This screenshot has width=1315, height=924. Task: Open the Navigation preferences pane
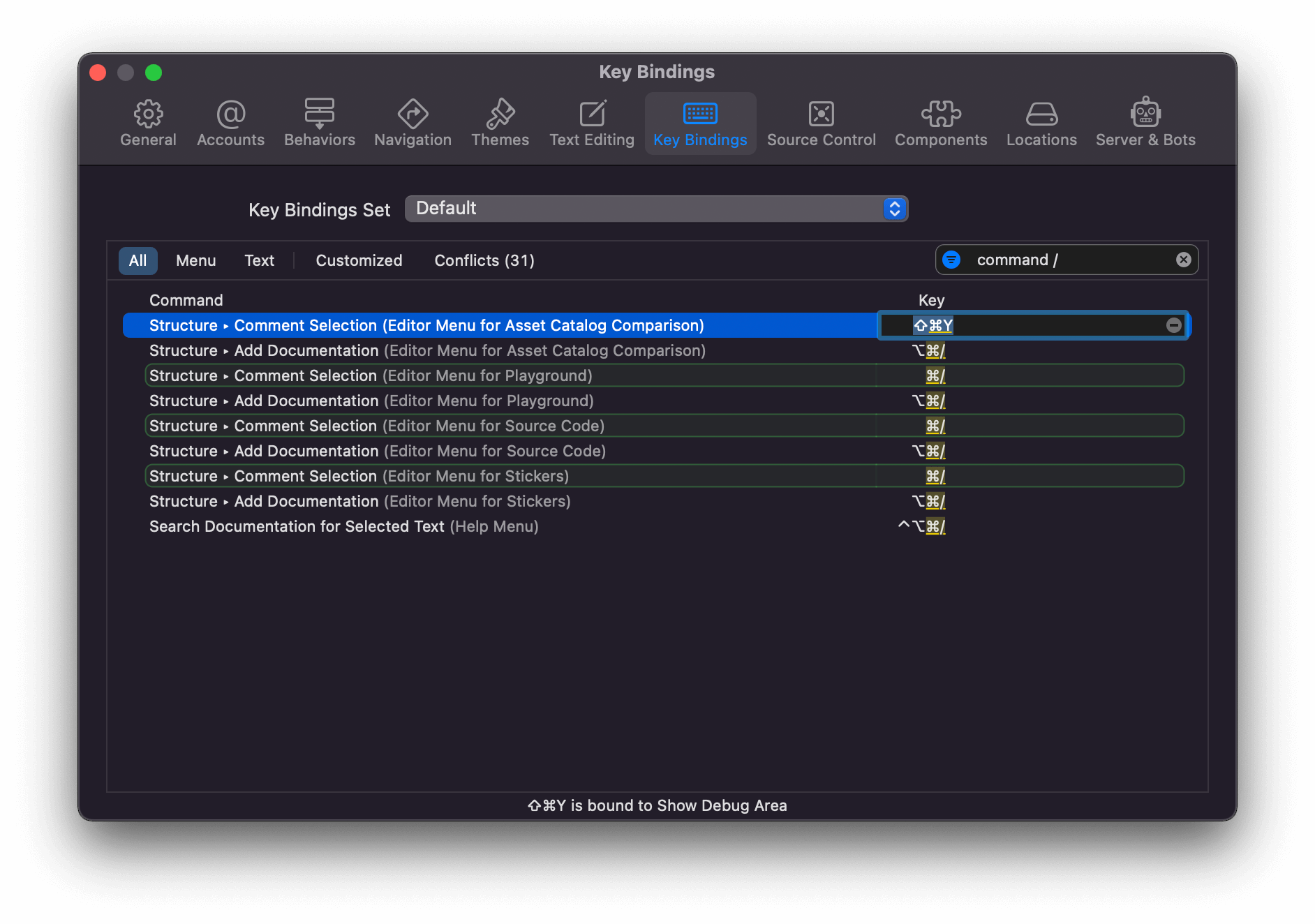click(x=413, y=124)
